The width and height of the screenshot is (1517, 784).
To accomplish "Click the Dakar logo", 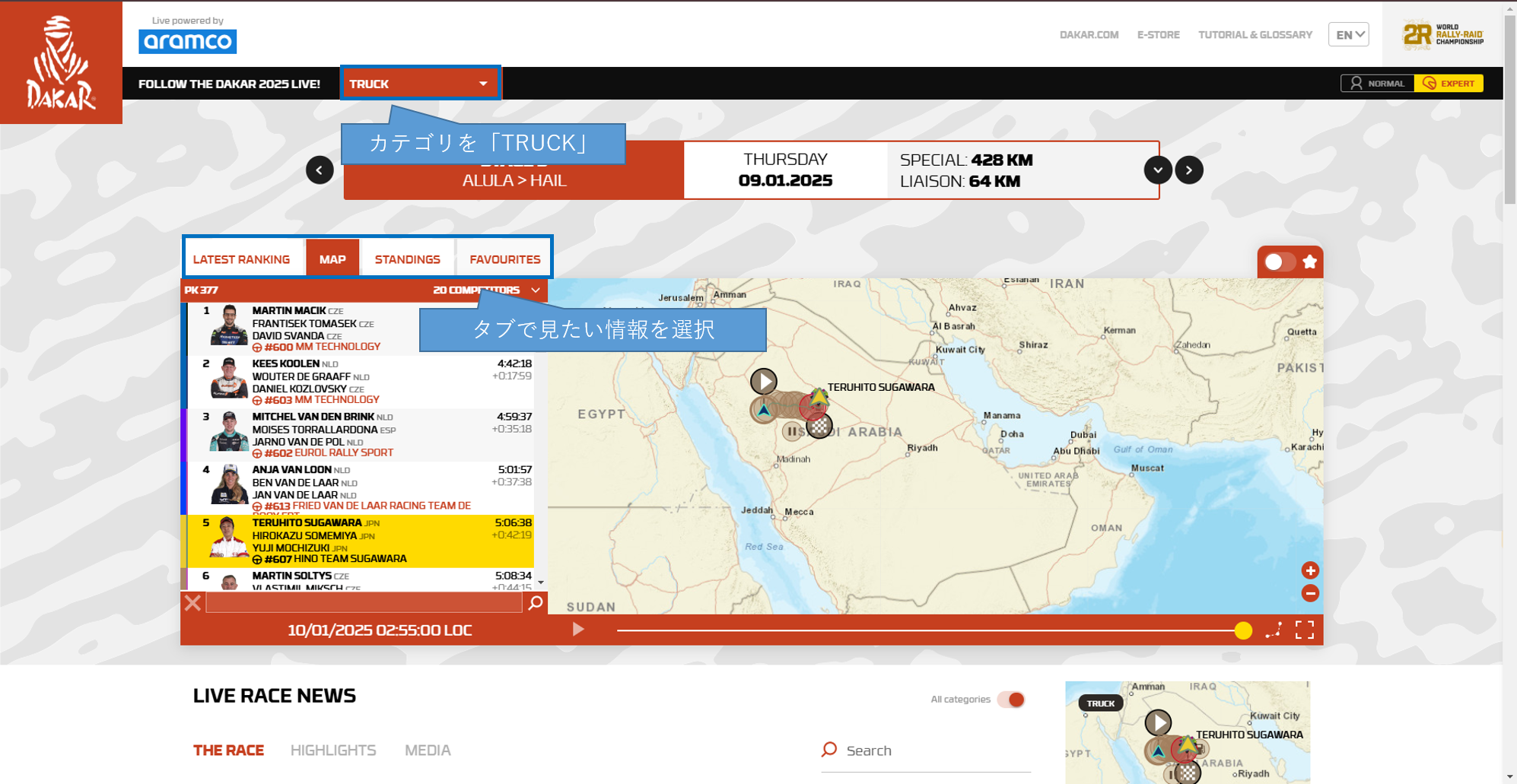I will 61,62.
